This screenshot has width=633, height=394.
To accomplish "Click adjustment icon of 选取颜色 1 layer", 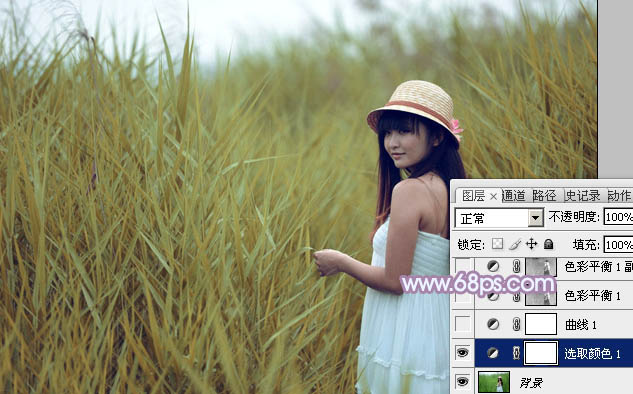I will coord(493,353).
